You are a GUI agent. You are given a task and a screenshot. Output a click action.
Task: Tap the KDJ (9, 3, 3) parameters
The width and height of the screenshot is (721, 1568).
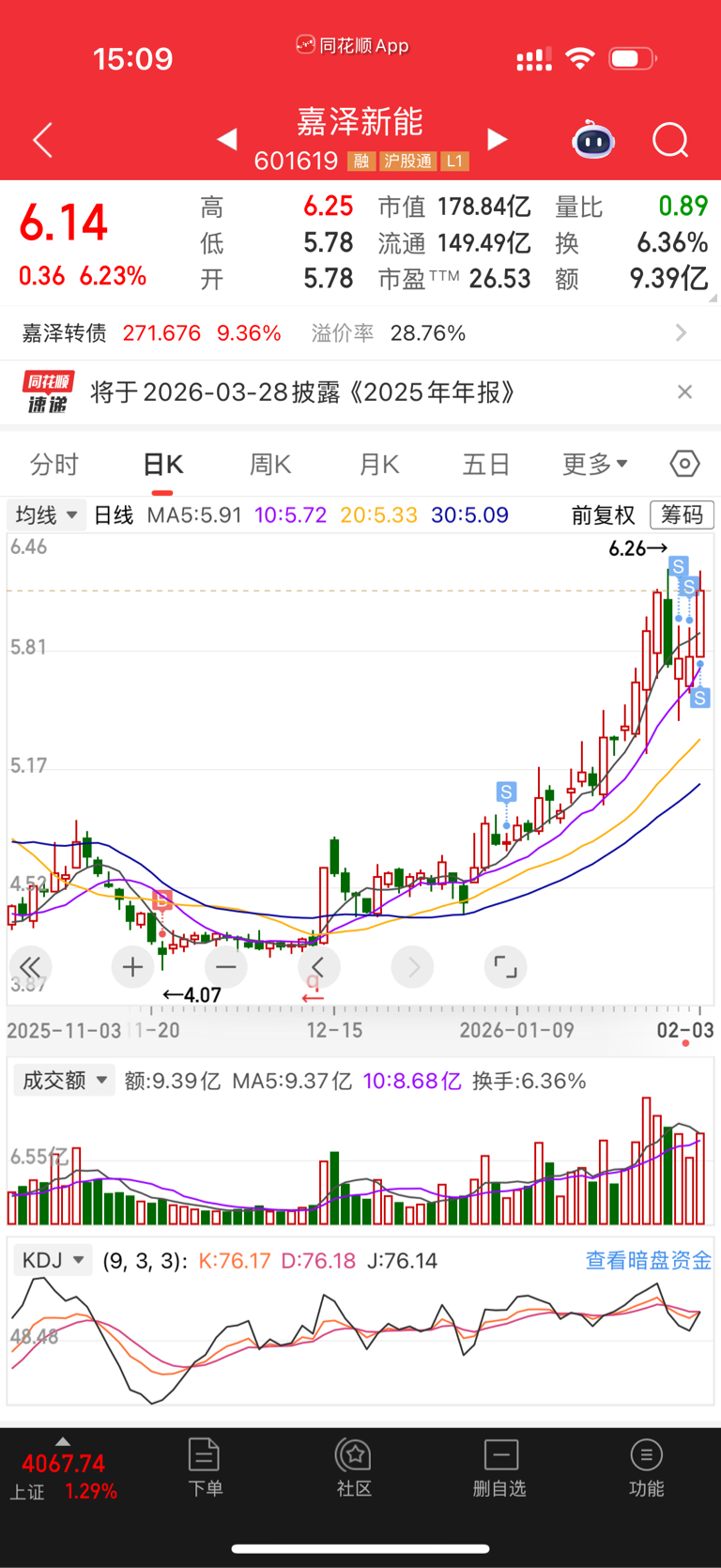coord(145,1260)
